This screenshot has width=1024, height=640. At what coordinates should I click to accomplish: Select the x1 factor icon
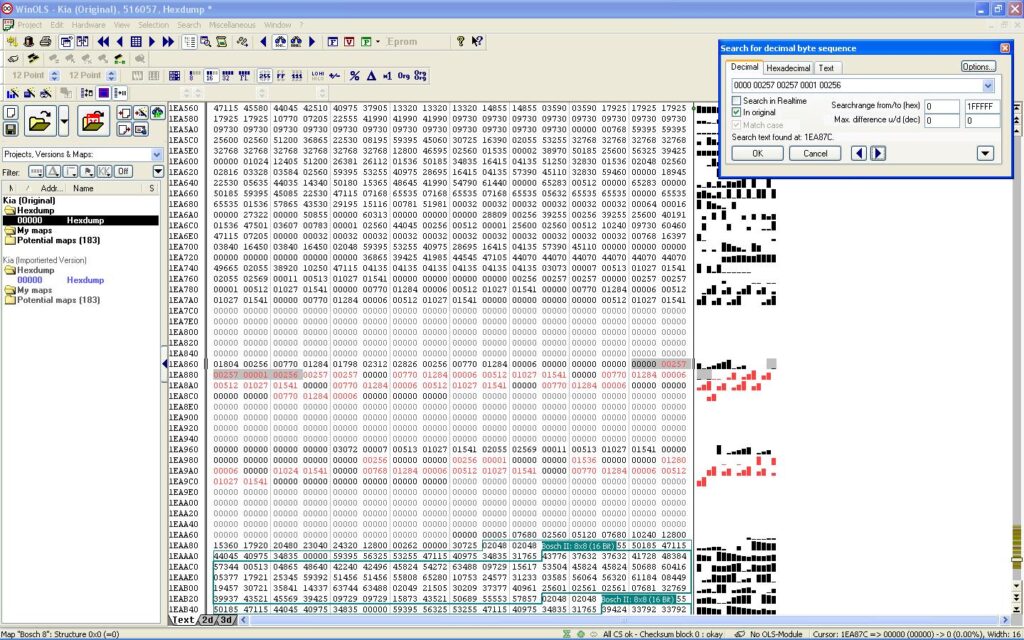pyautogui.click(x=387, y=76)
